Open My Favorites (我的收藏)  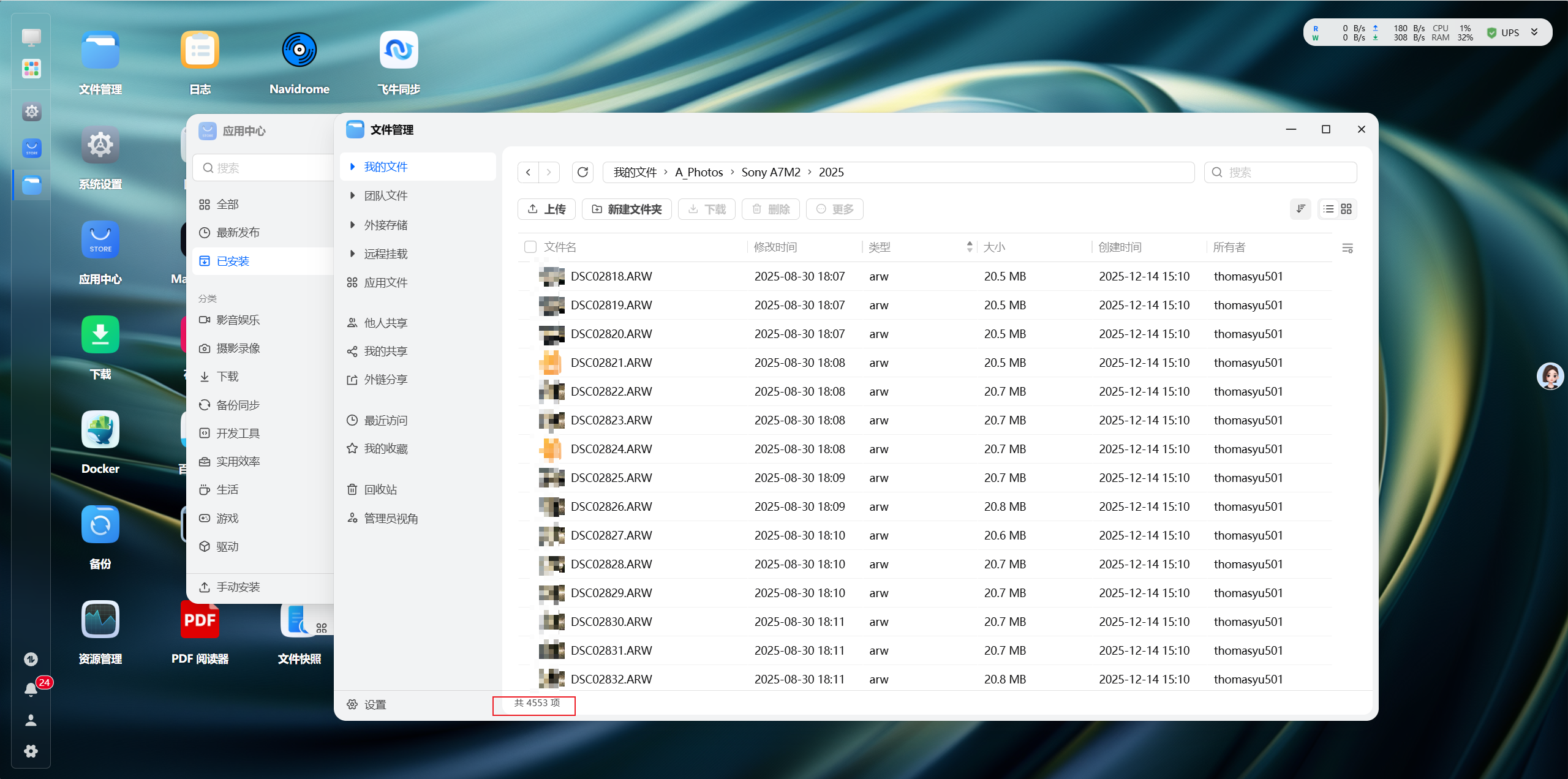[385, 448]
